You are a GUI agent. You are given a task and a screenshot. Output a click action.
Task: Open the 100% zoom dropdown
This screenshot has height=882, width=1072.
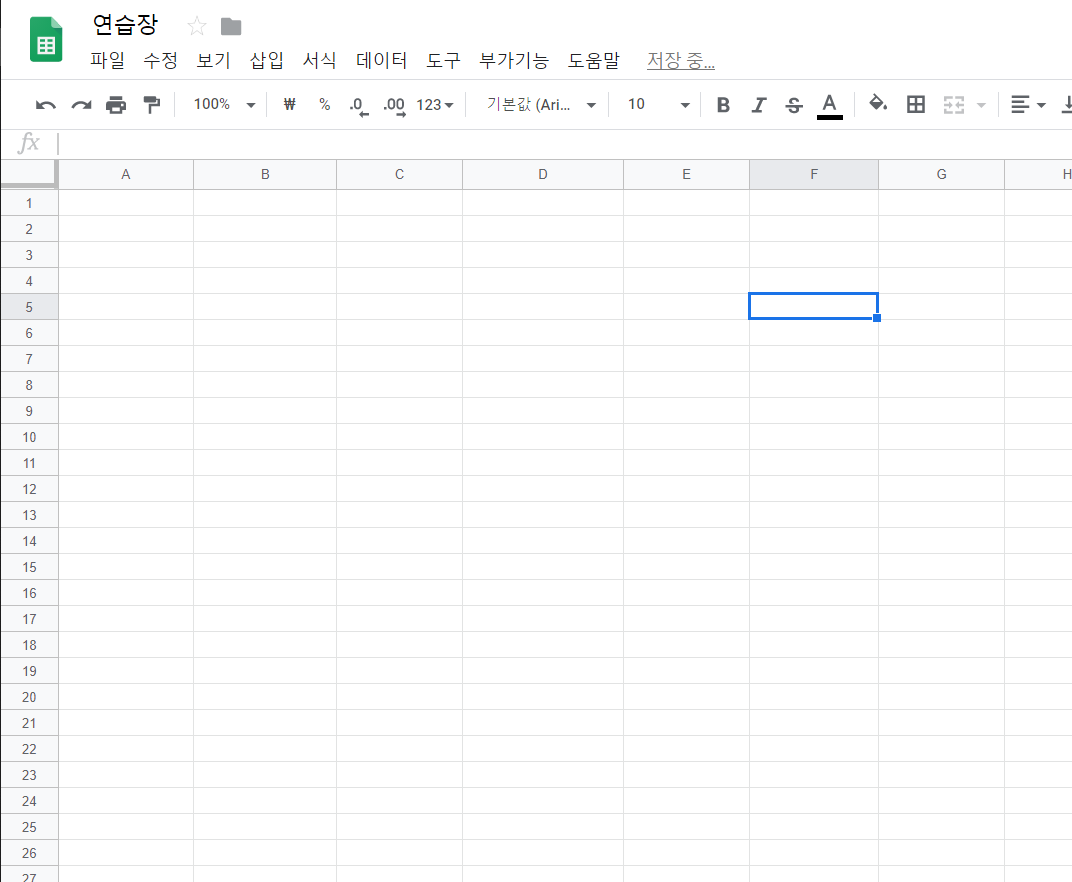pos(224,105)
